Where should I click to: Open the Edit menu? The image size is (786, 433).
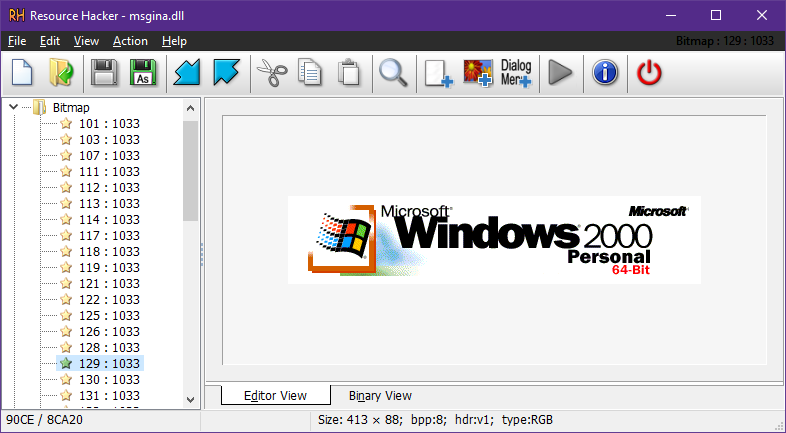point(50,41)
